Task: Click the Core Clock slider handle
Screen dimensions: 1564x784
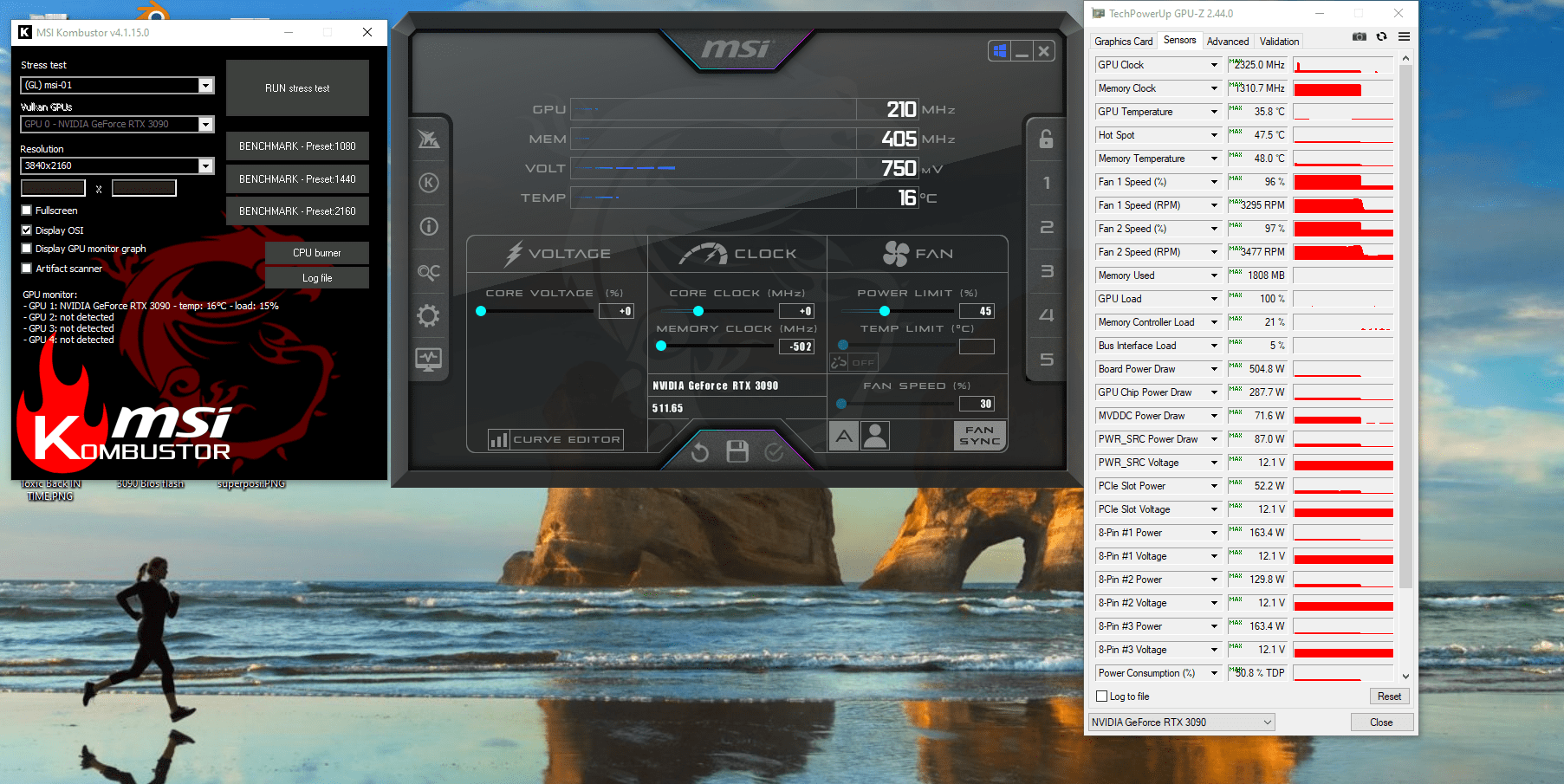Action: [x=698, y=311]
